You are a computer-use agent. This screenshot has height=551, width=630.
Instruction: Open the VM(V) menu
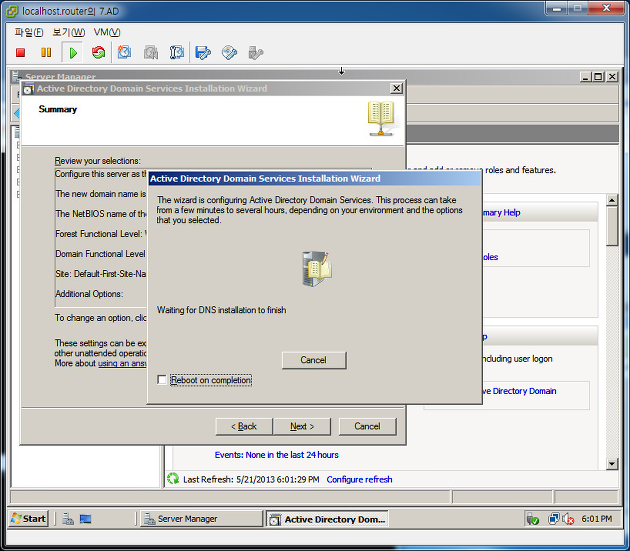click(x=107, y=32)
